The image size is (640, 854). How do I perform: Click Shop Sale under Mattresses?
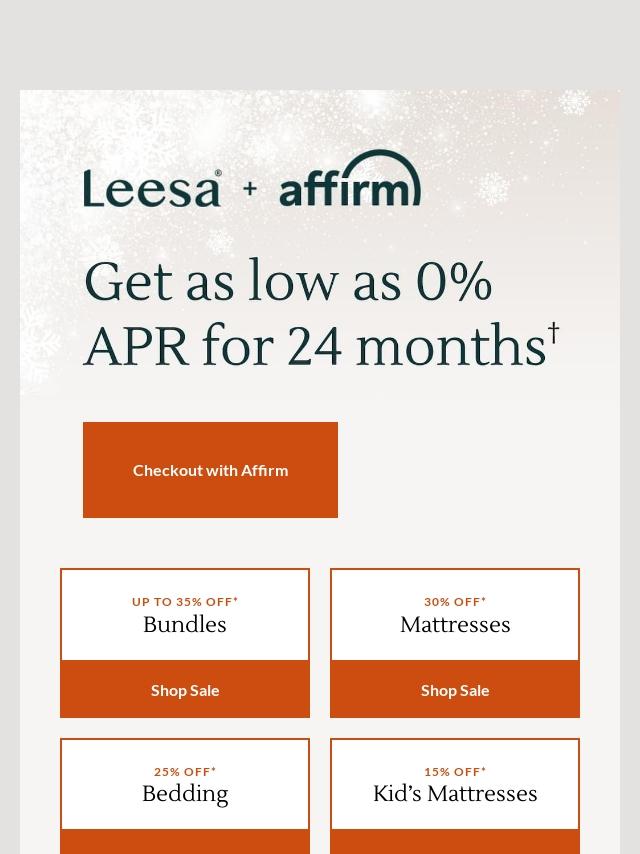(x=455, y=690)
